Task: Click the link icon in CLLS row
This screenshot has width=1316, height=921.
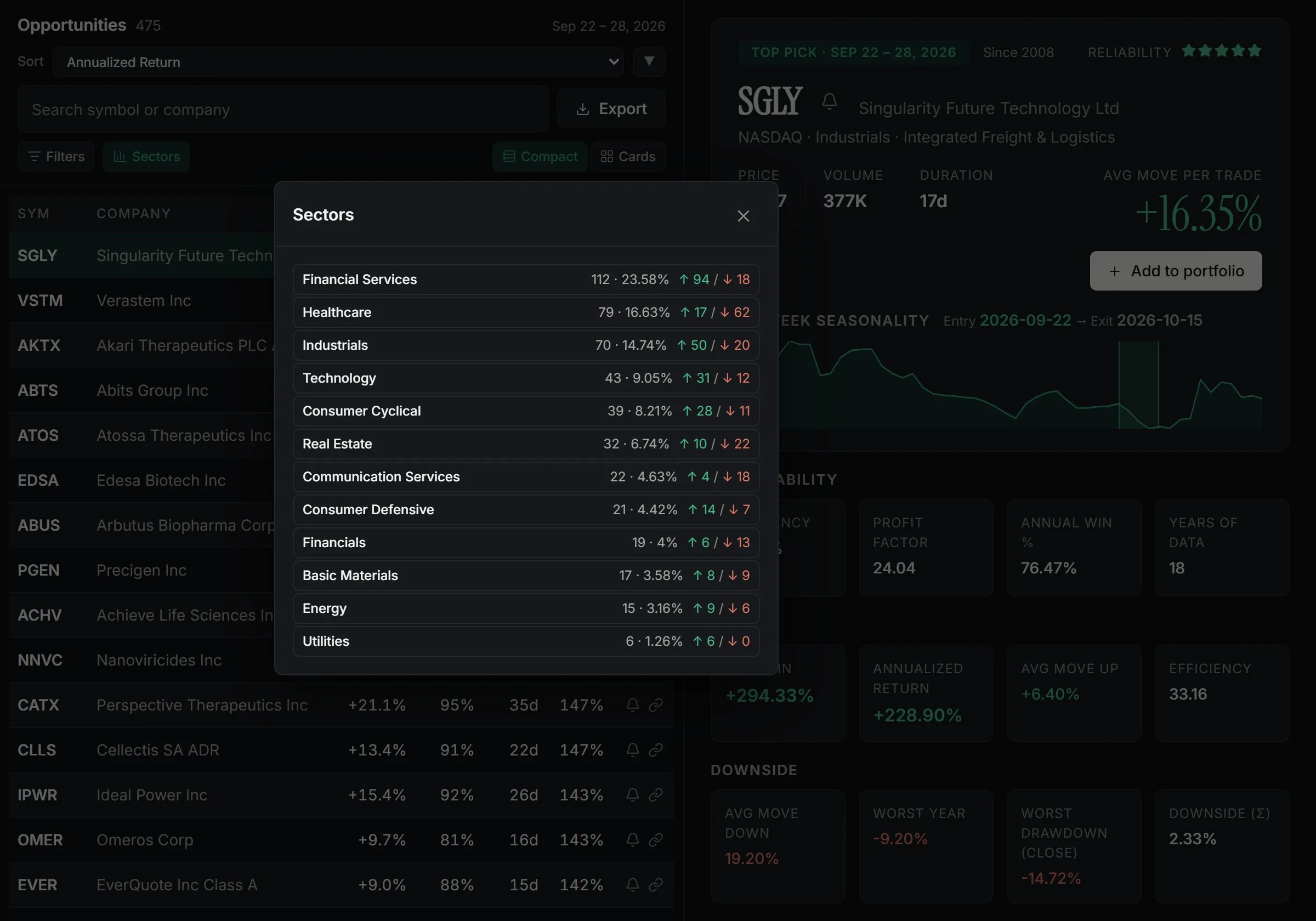Action: point(655,749)
